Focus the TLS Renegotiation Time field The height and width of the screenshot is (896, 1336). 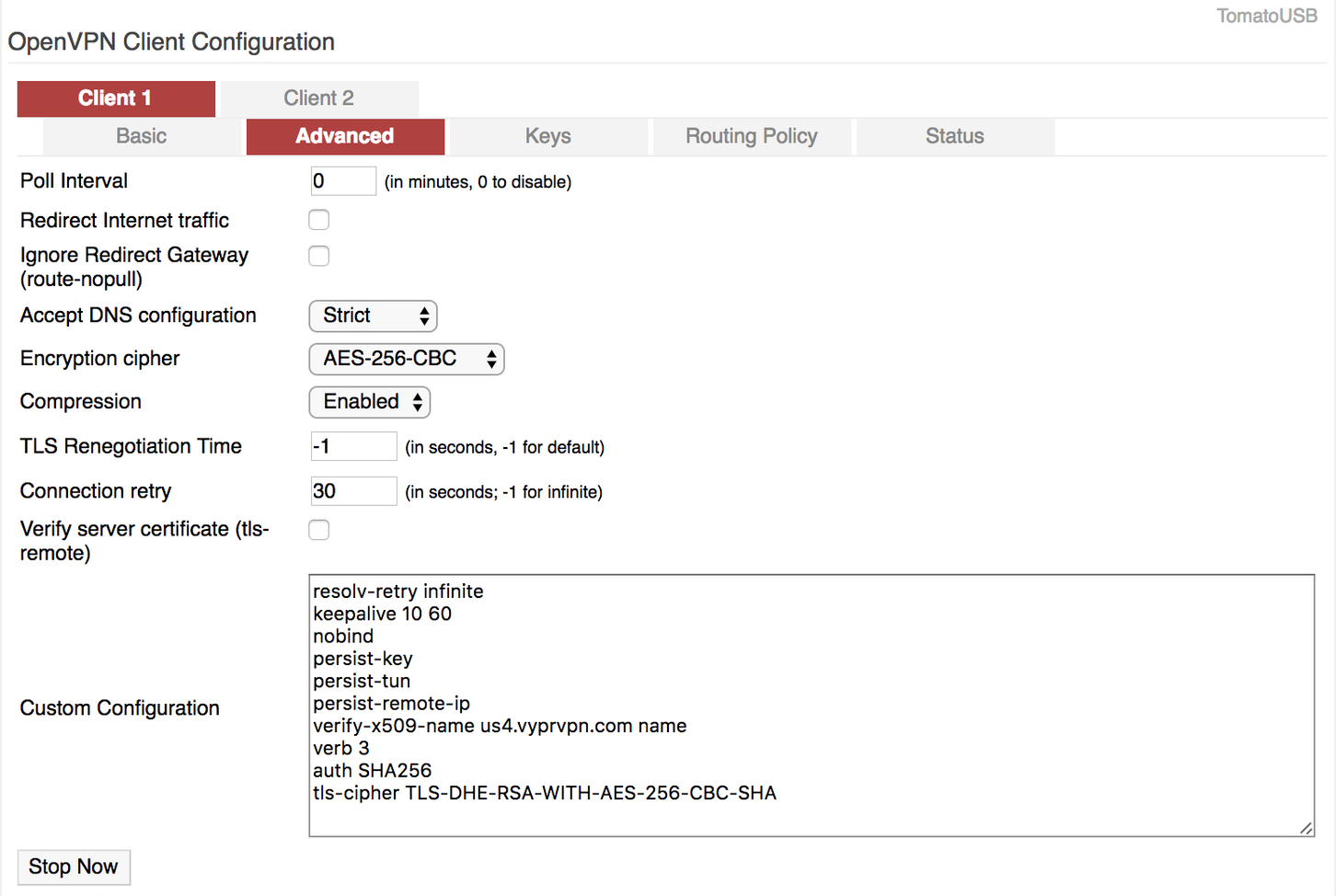353,446
